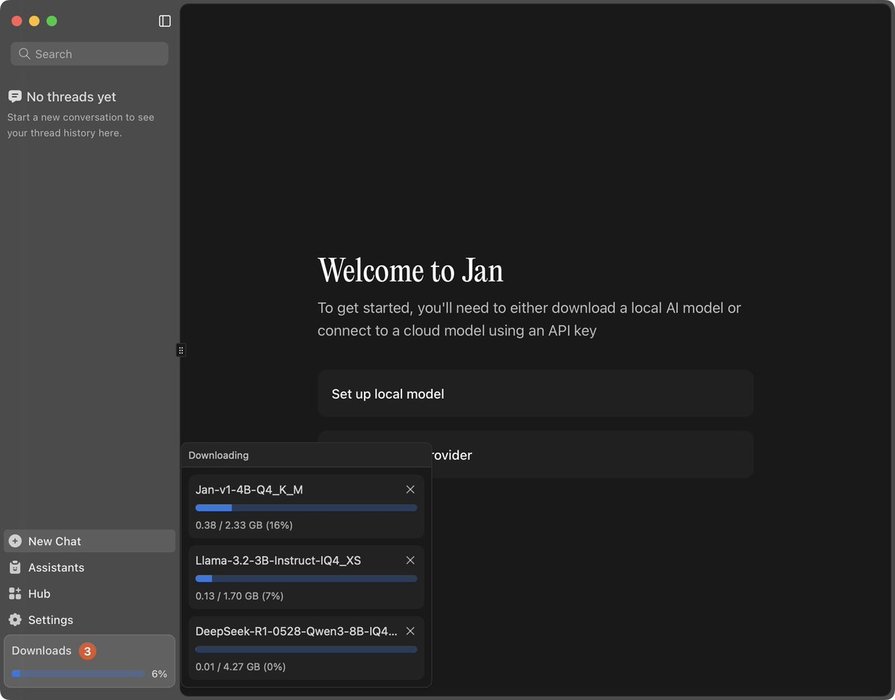Close the window with the red button

pyautogui.click(x=17, y=21)
